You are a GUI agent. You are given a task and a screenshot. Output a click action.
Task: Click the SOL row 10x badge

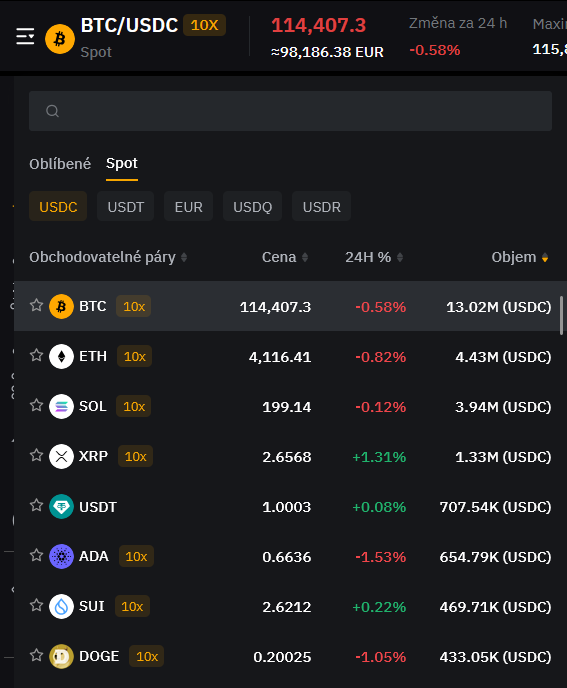coord(133,406)
